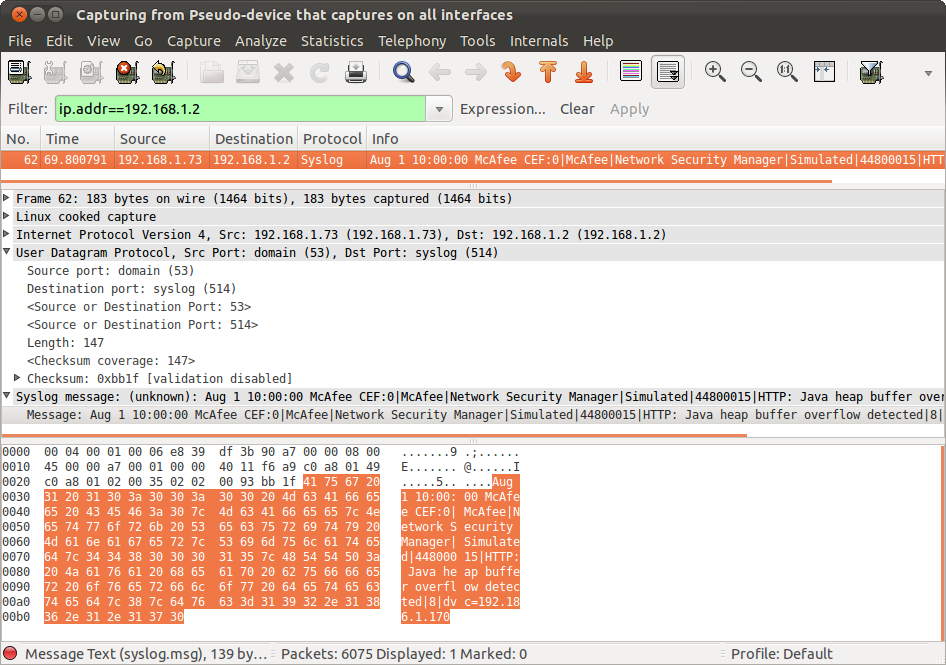Open the Tools menu
This screenshot has width=946, height=665.
click(478, 41)
